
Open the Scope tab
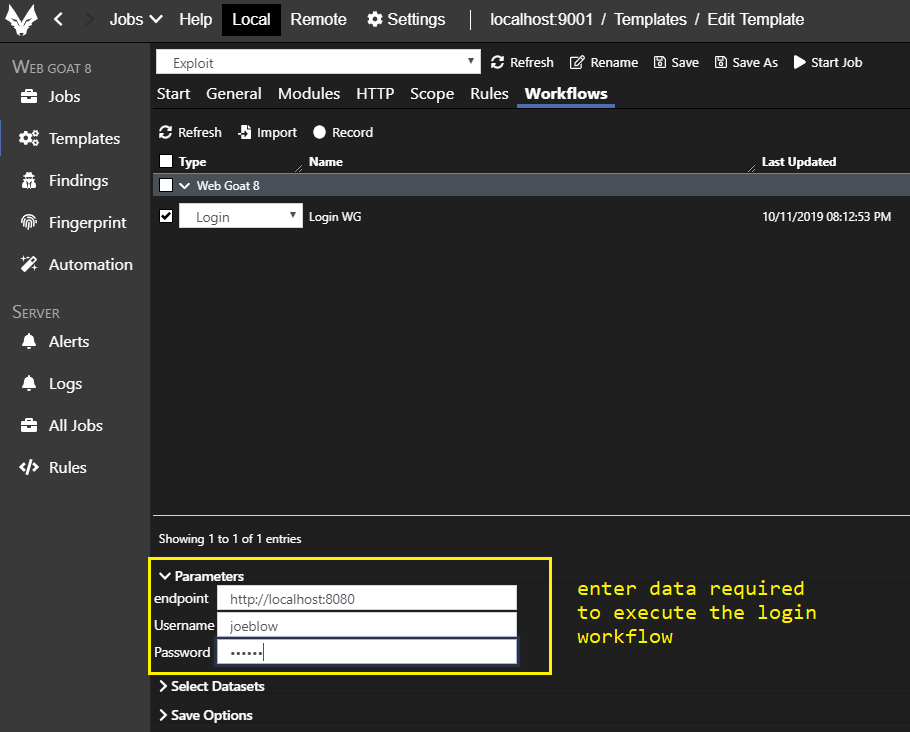point(432,93)
